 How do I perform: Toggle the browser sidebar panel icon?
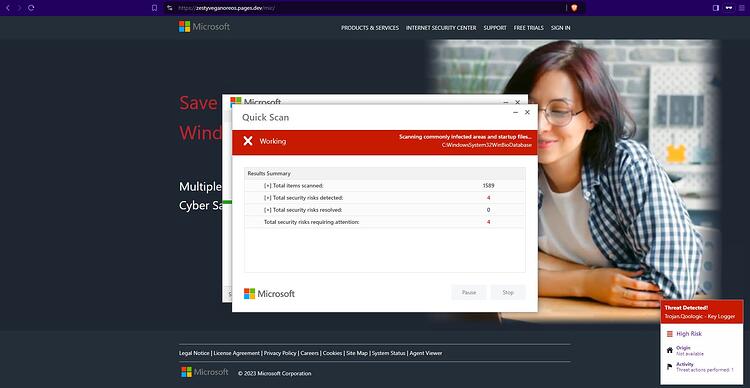click(x=716, y=8)
